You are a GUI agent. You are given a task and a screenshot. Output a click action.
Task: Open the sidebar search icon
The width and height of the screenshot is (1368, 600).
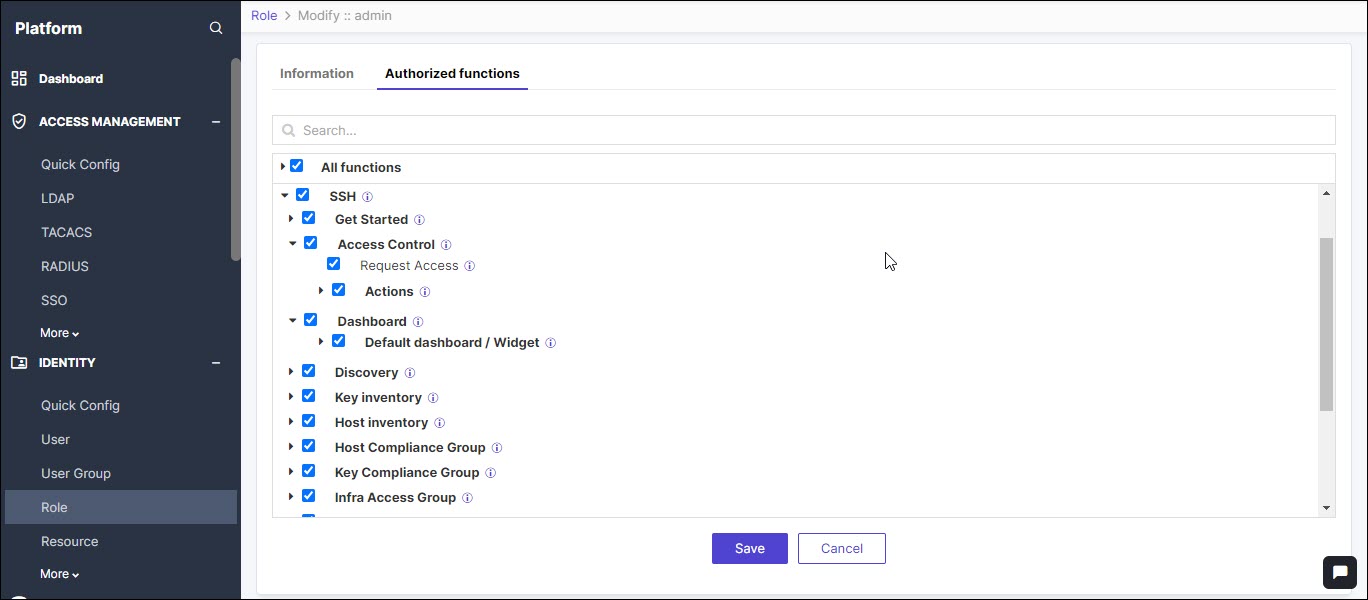216,28
